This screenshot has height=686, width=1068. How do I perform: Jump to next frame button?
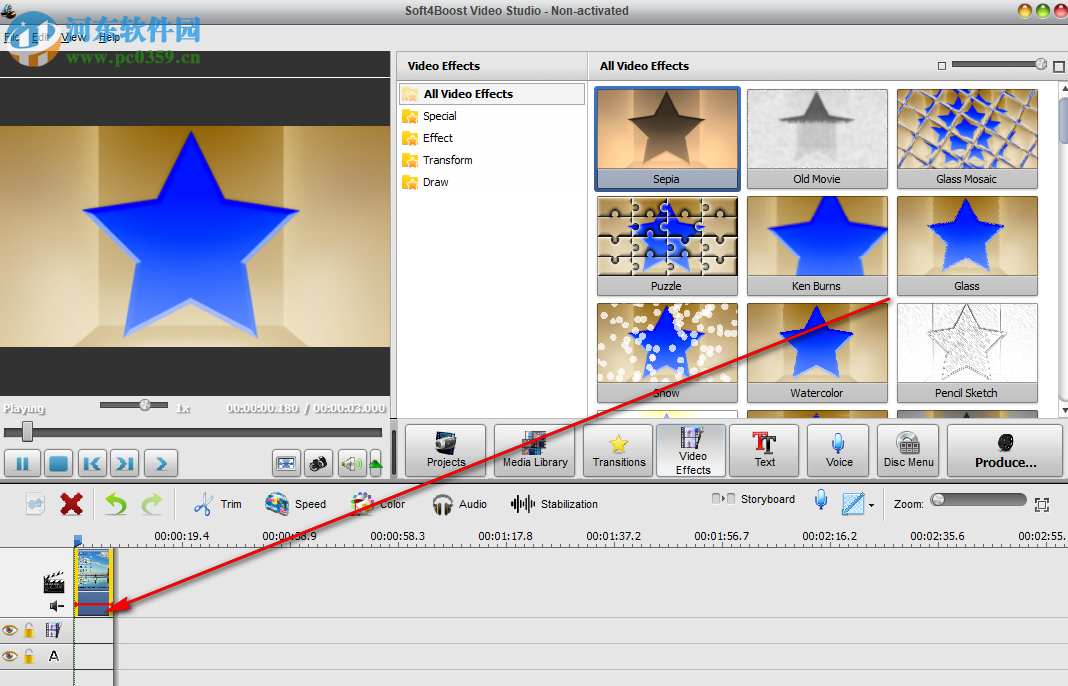coord(125,463)
